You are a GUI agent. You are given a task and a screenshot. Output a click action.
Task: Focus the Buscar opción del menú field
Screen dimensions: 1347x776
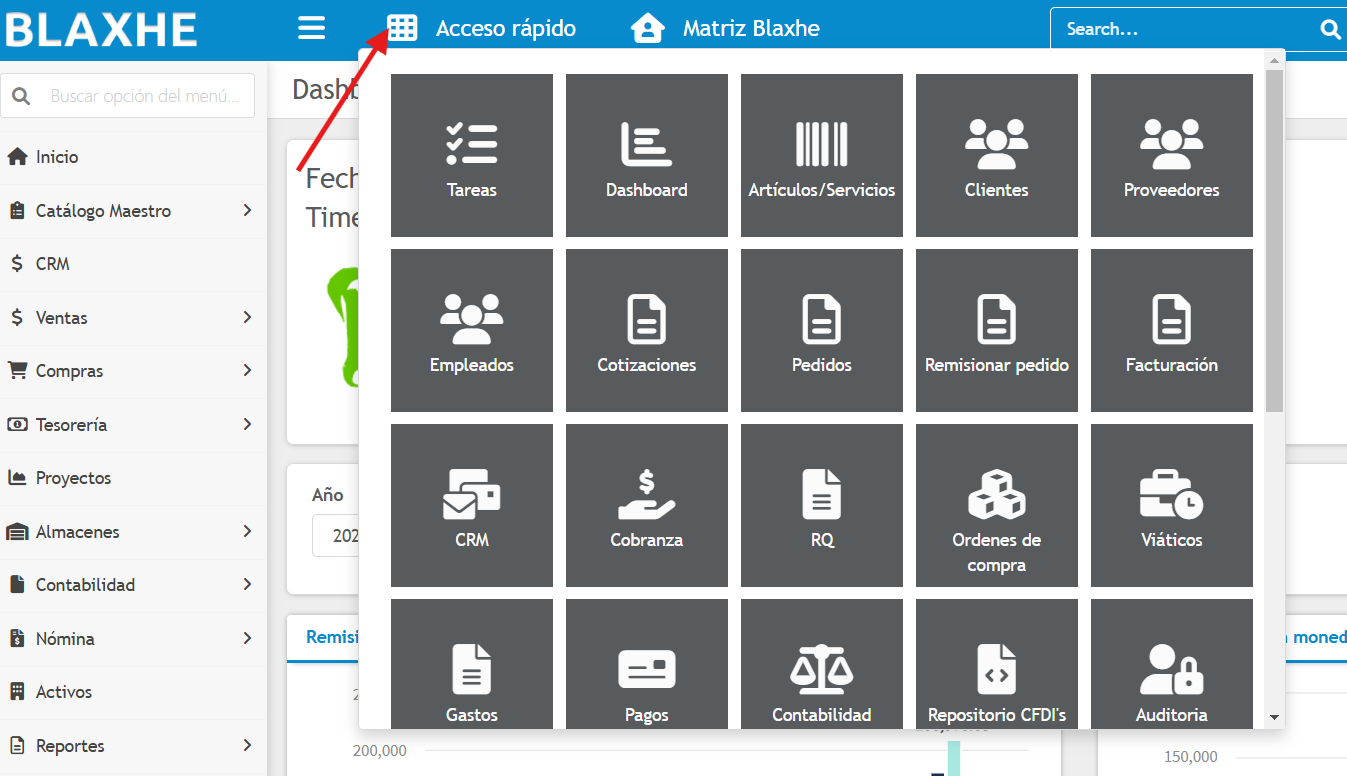pyautogui.click(x=128, y=96)
